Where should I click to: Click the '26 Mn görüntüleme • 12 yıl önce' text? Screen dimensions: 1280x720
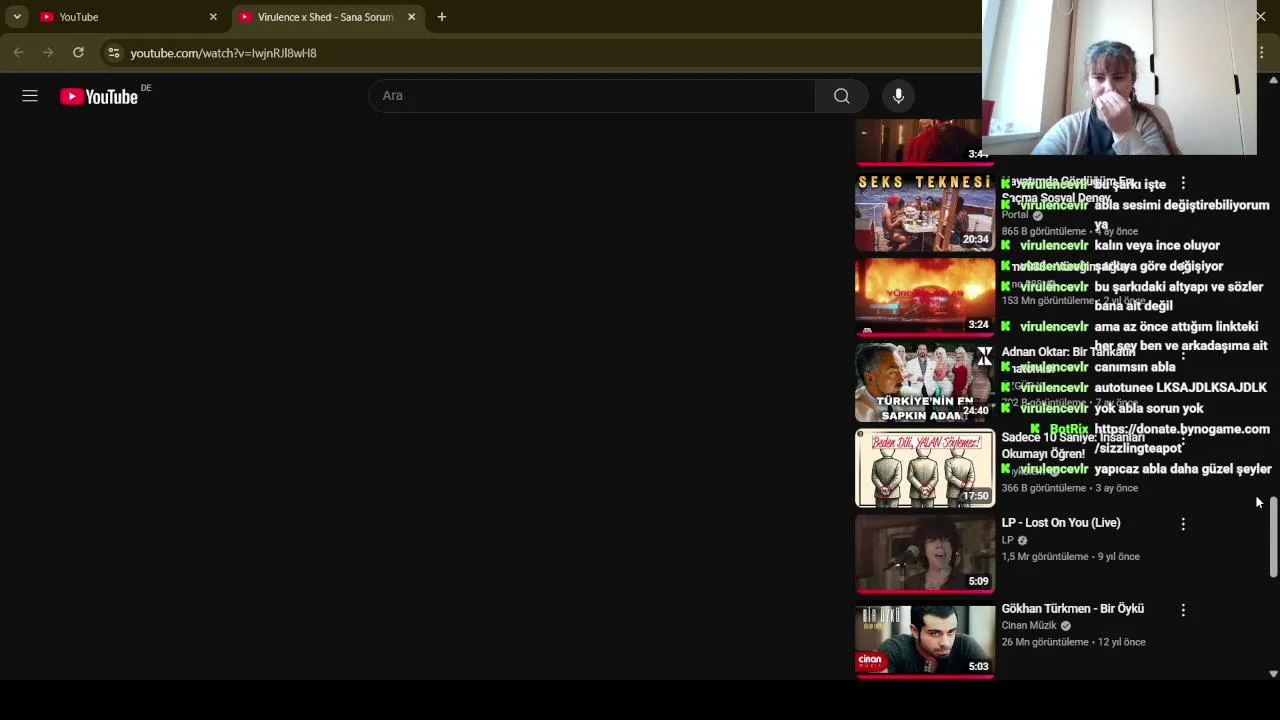click(x=1074, y=642)
